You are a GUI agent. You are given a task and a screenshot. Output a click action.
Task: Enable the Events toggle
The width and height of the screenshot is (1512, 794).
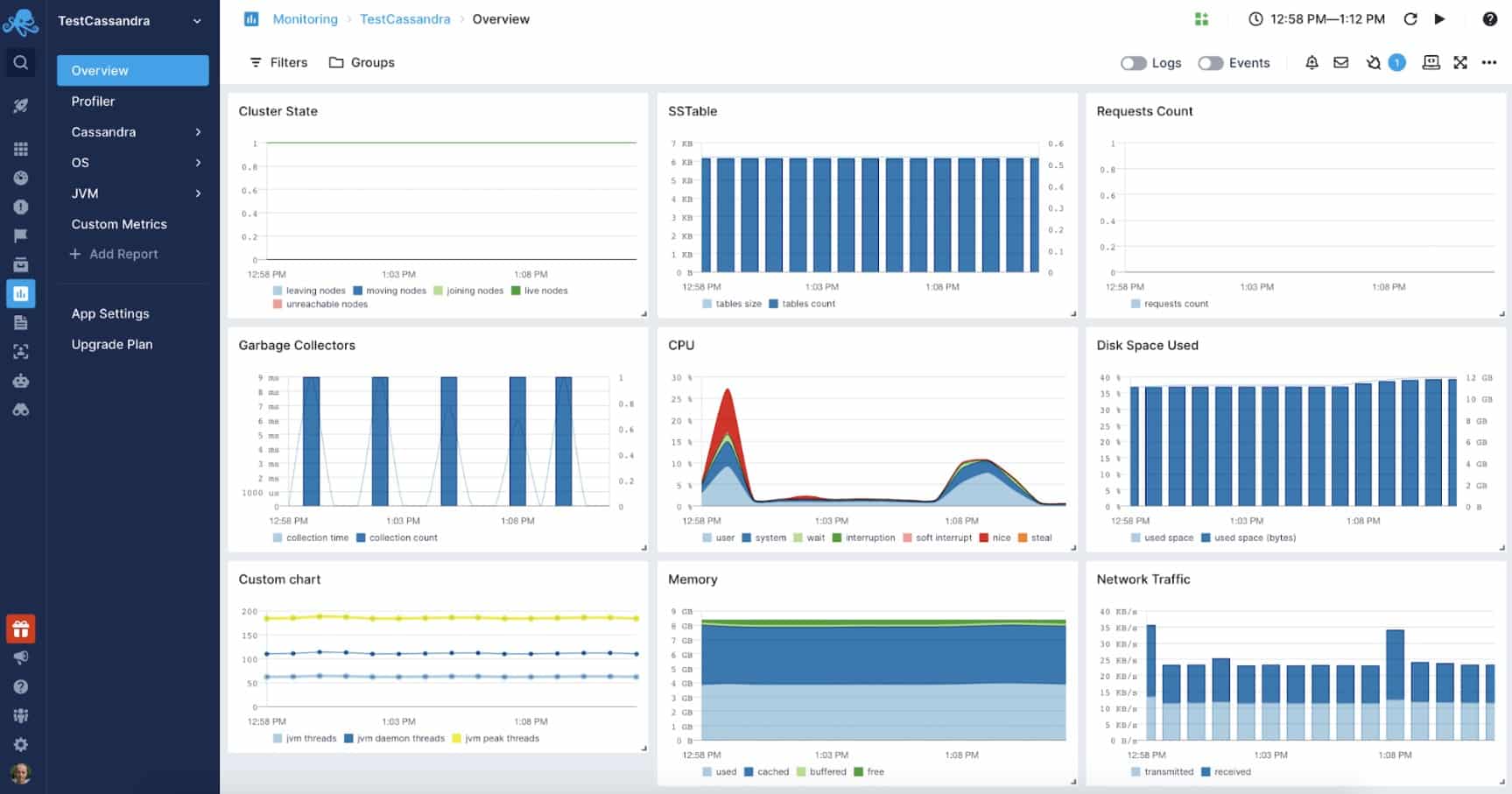coord(1212,62)
